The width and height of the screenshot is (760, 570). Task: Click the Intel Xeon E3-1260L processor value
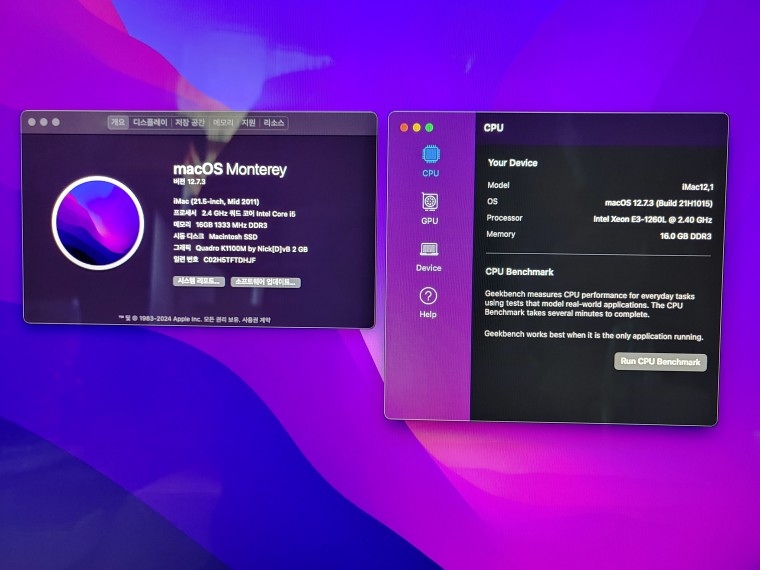click(x=652, y=220)
